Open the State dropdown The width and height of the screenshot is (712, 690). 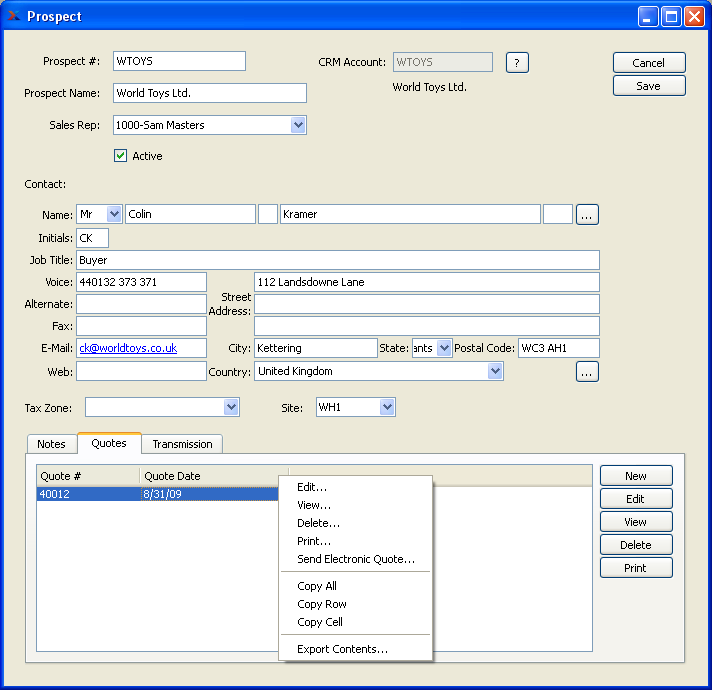pyautogui.click(x=445, y=348)
